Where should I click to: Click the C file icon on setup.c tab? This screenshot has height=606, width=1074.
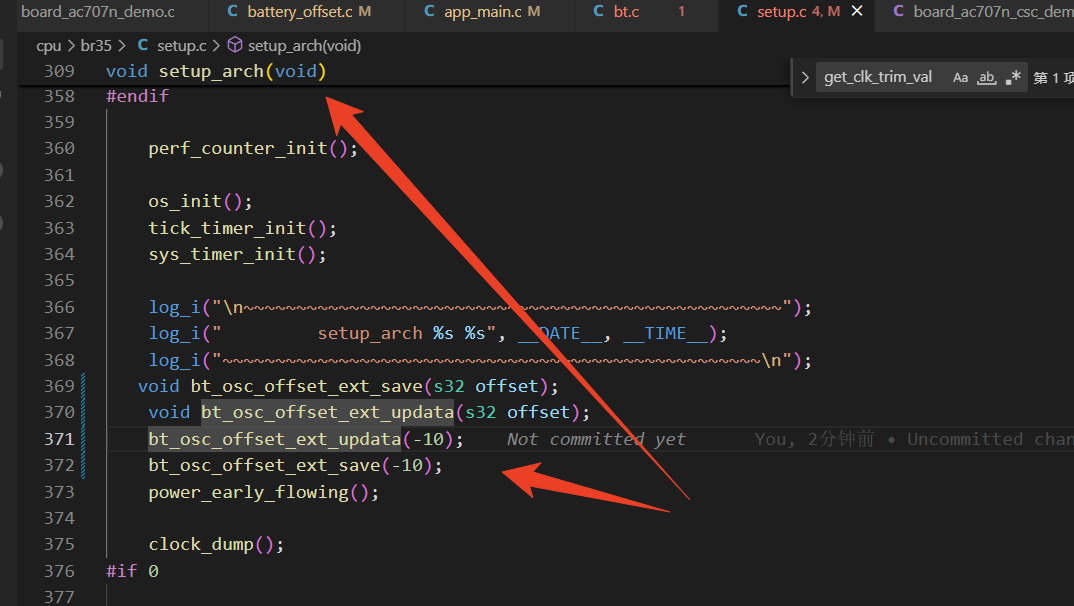(742, 11)
